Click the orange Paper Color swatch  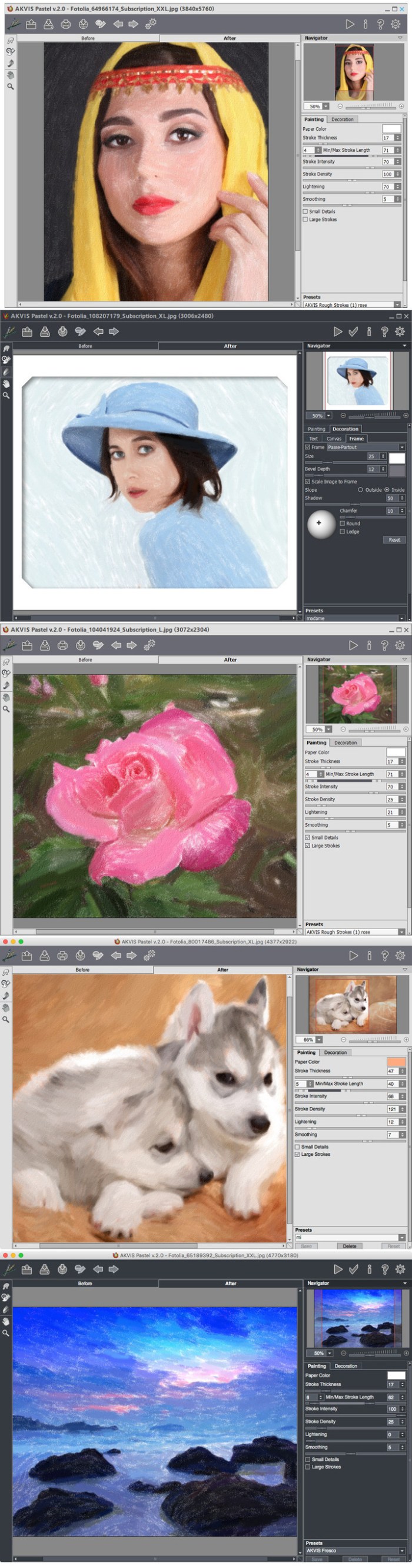396,1062
